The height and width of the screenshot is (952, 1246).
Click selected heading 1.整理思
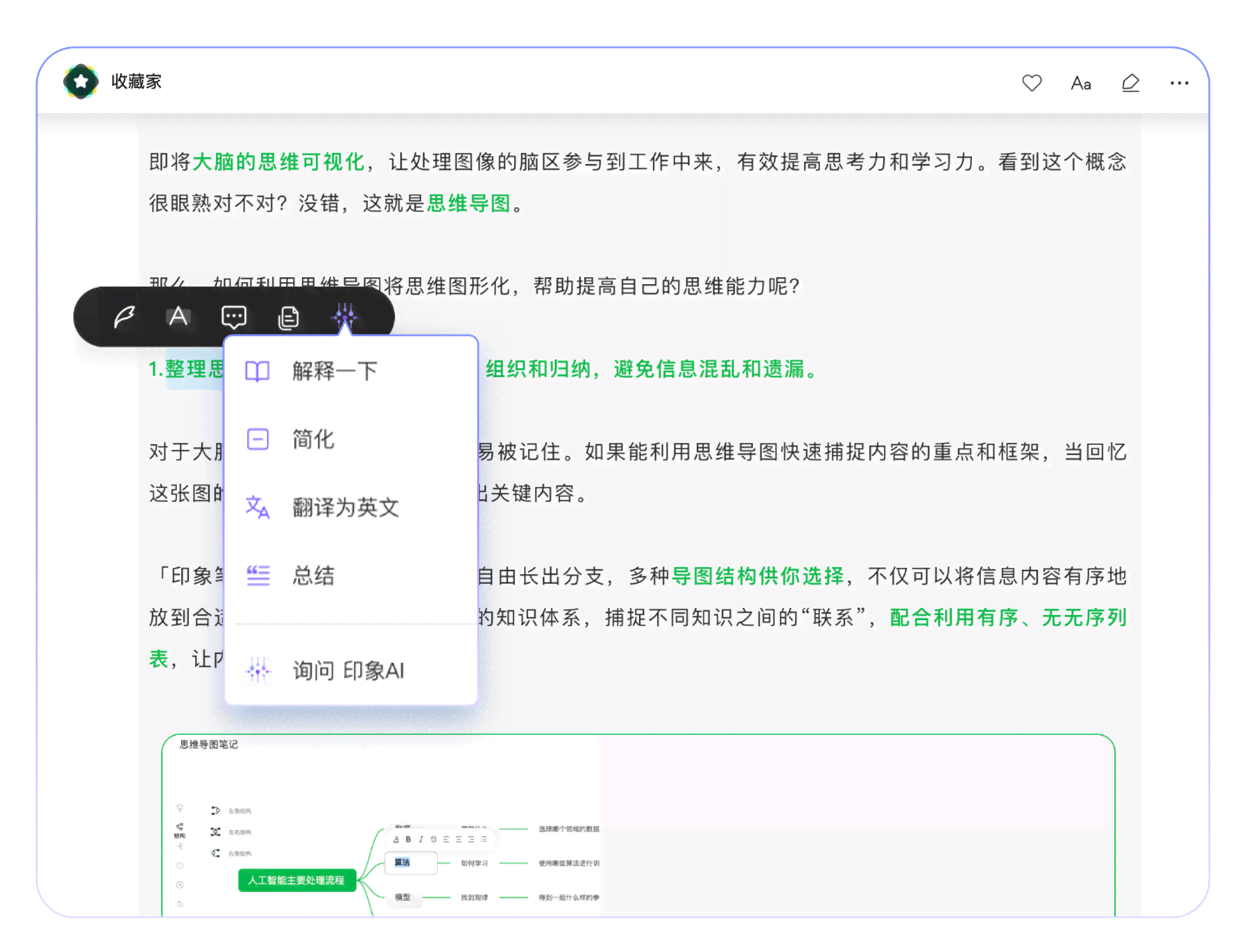187,369
